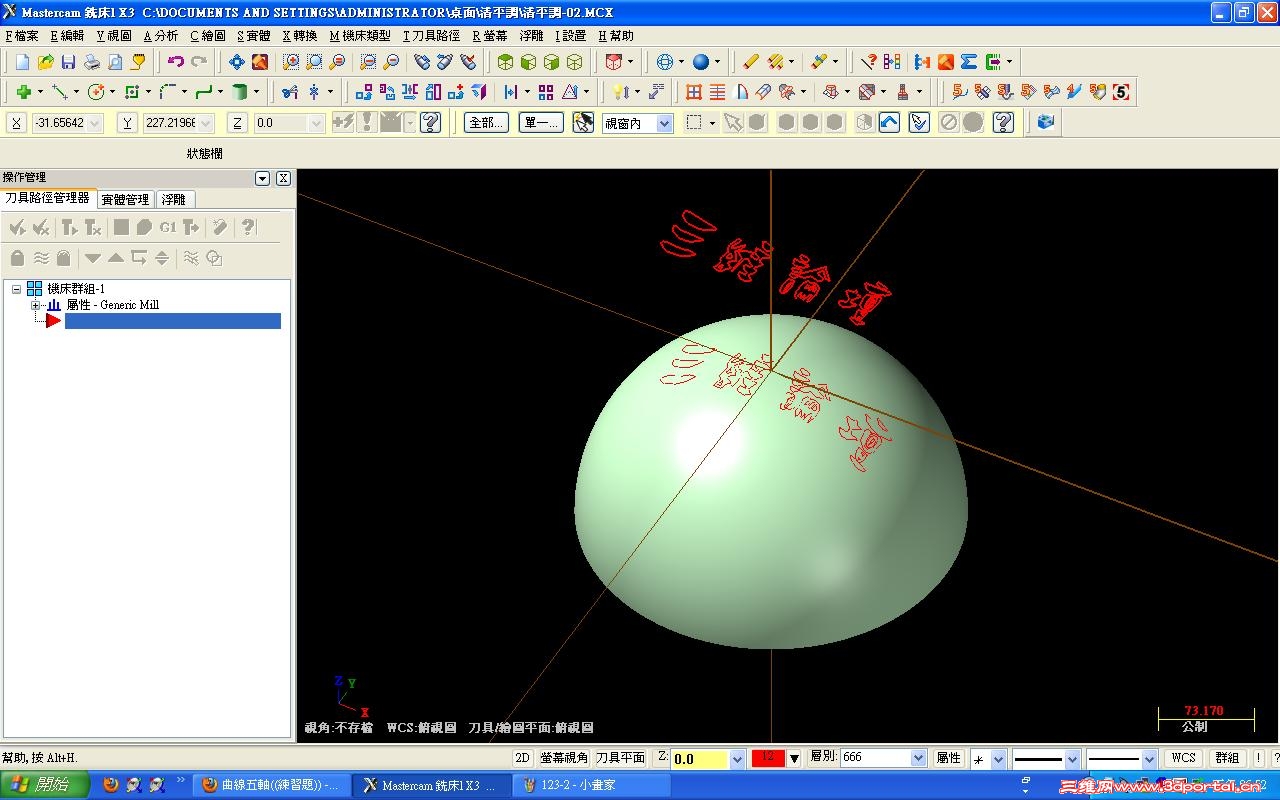Image resolution: width=1280 pixels, height=800 pixels.
Task: Click the 刀具平面 status bar button
Action: [620, 758]
